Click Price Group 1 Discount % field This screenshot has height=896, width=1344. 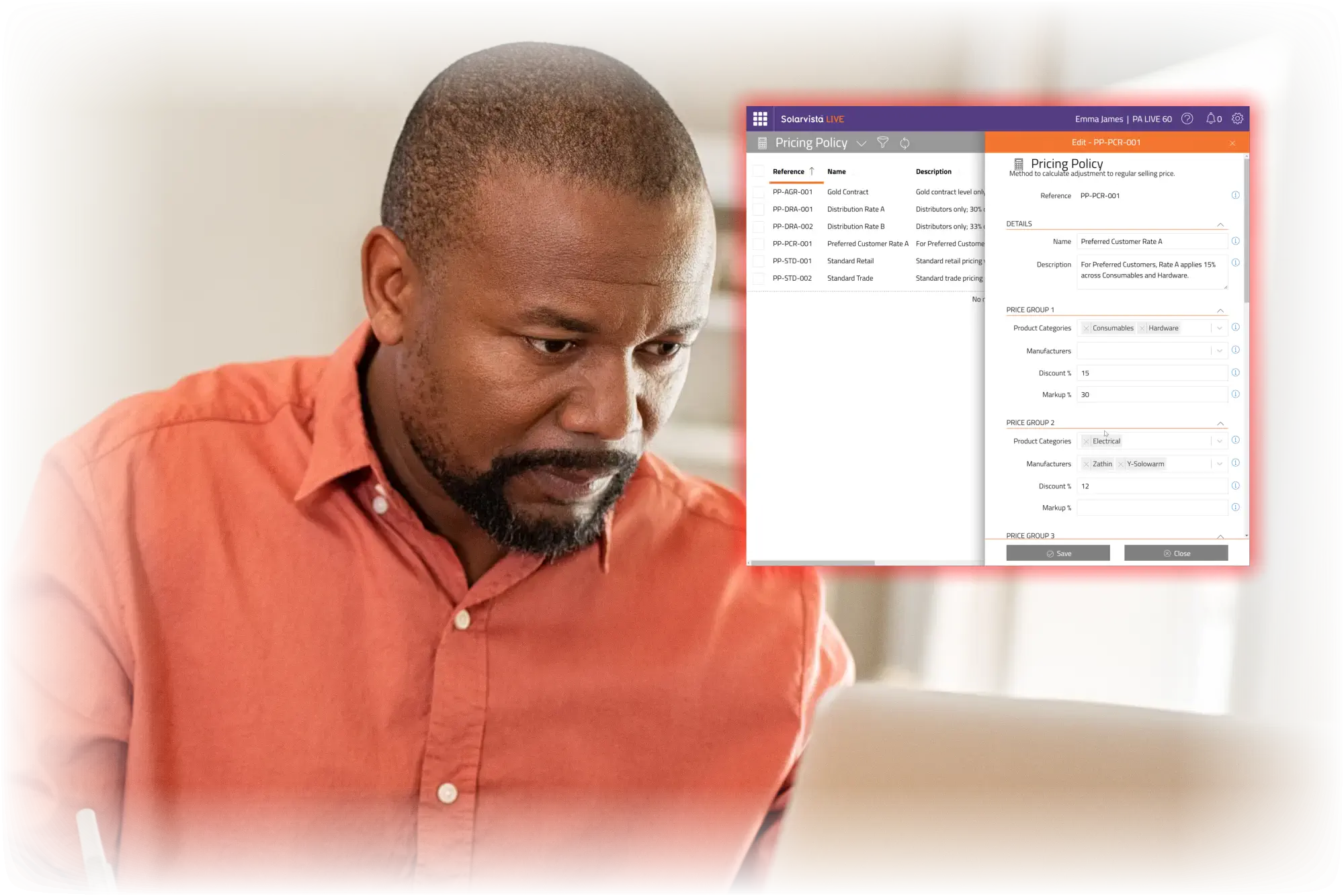[x=1152, y=373]
